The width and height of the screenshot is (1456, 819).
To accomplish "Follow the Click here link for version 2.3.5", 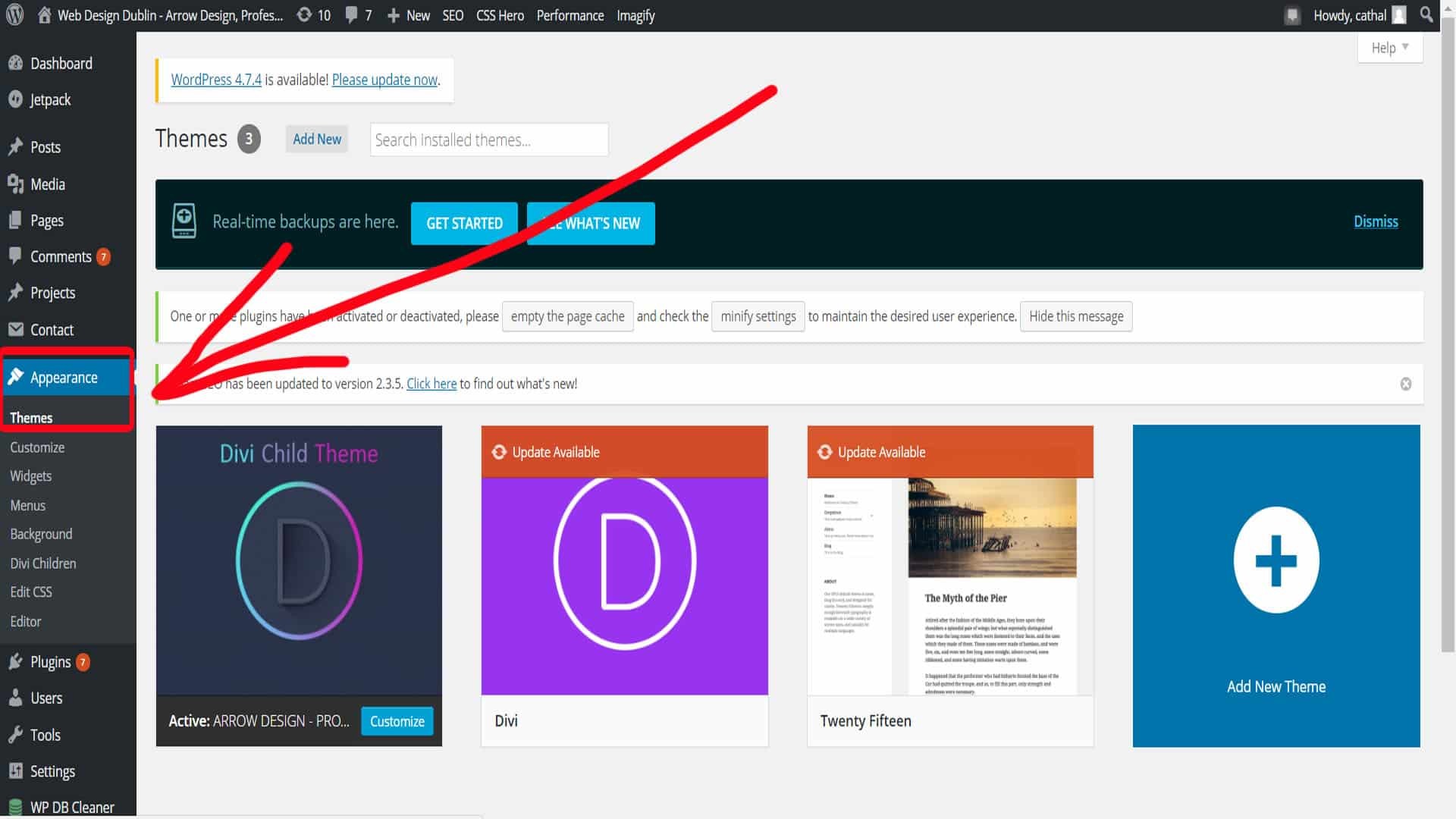I will point(431,384).
